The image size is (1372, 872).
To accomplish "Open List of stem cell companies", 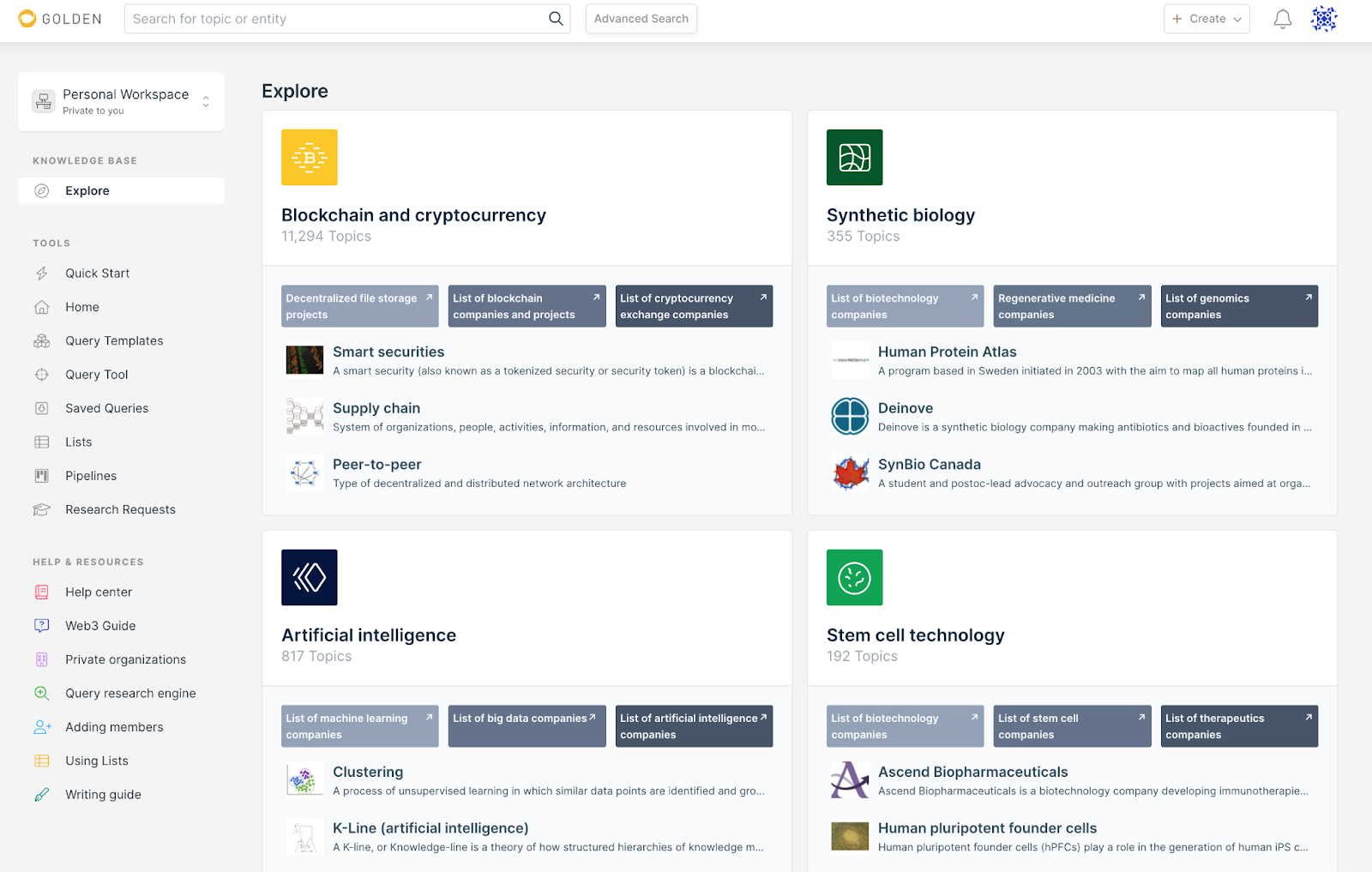I will pos(1073,726).
